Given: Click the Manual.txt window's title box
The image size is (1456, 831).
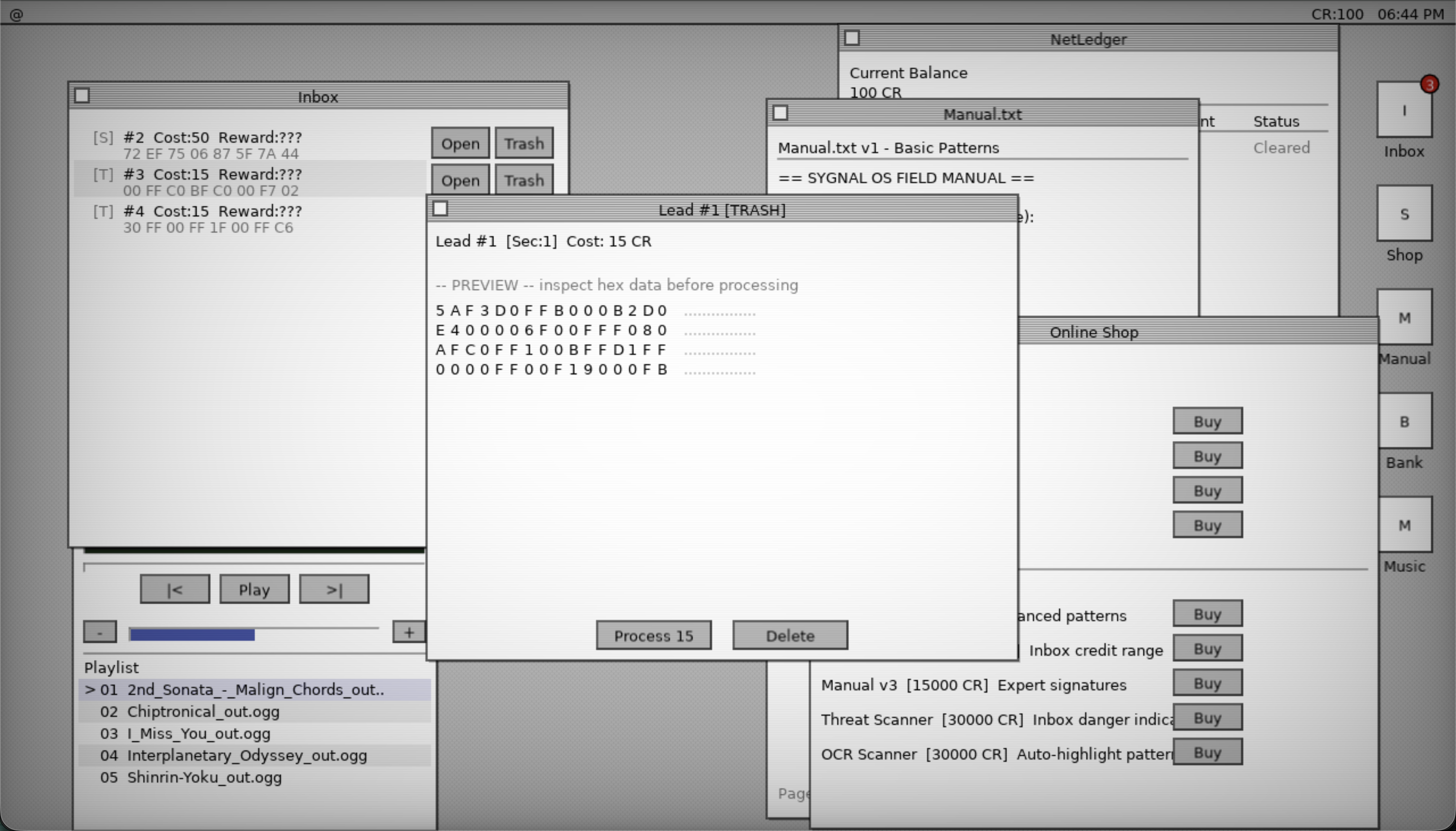Looking at the screenshot, I should (x=780, y=113).
